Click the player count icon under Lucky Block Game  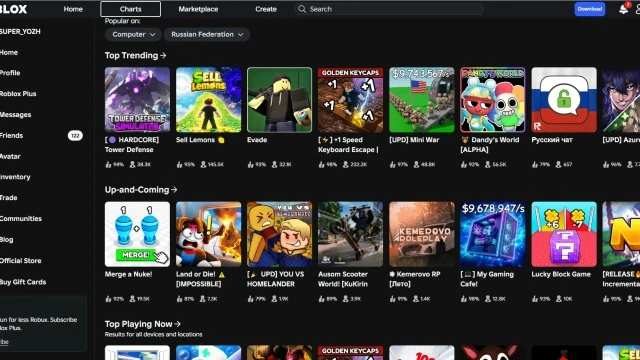coord(559,299)
